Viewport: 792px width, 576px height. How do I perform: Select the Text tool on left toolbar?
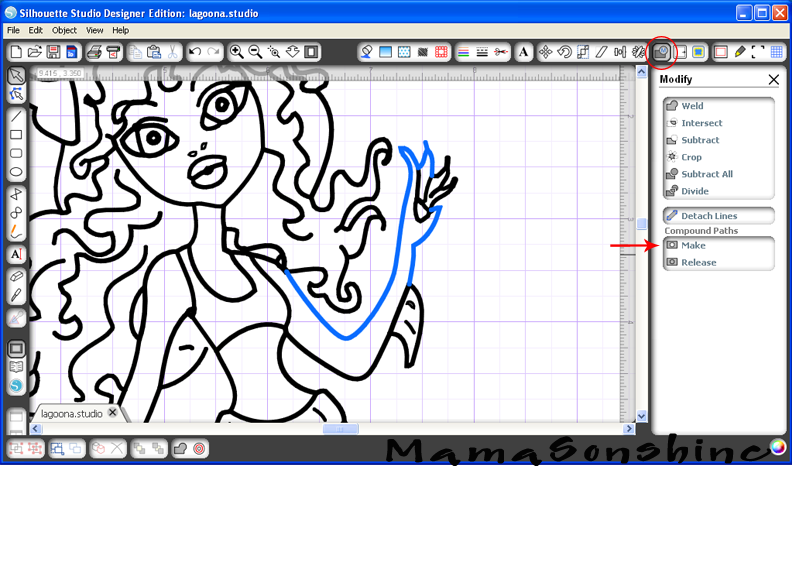point(16,254)
